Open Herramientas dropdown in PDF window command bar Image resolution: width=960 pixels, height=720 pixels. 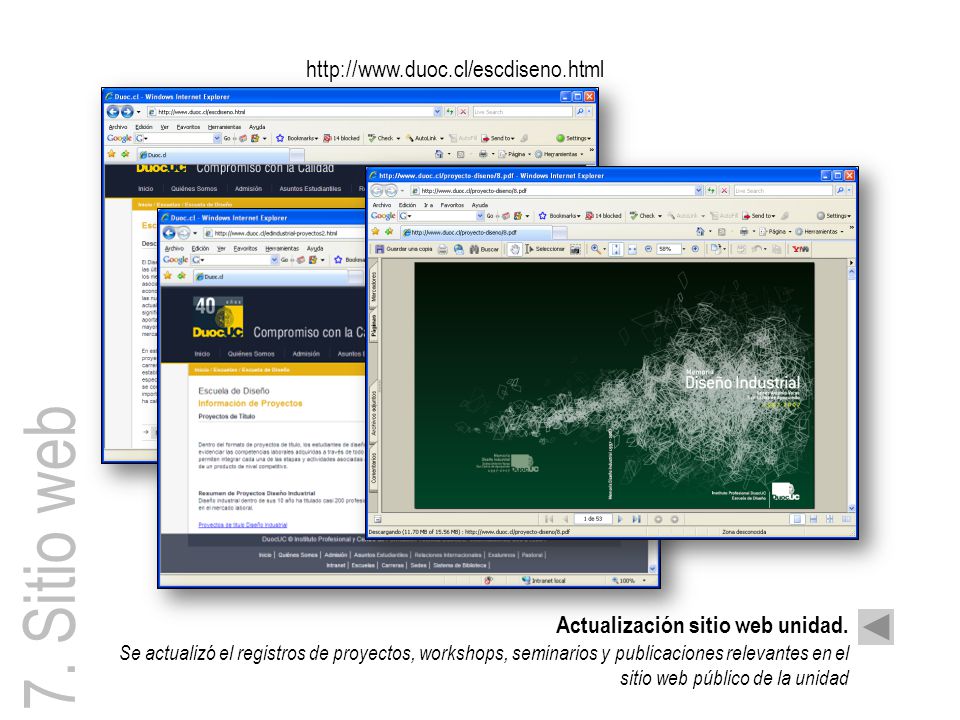[819, 232]
